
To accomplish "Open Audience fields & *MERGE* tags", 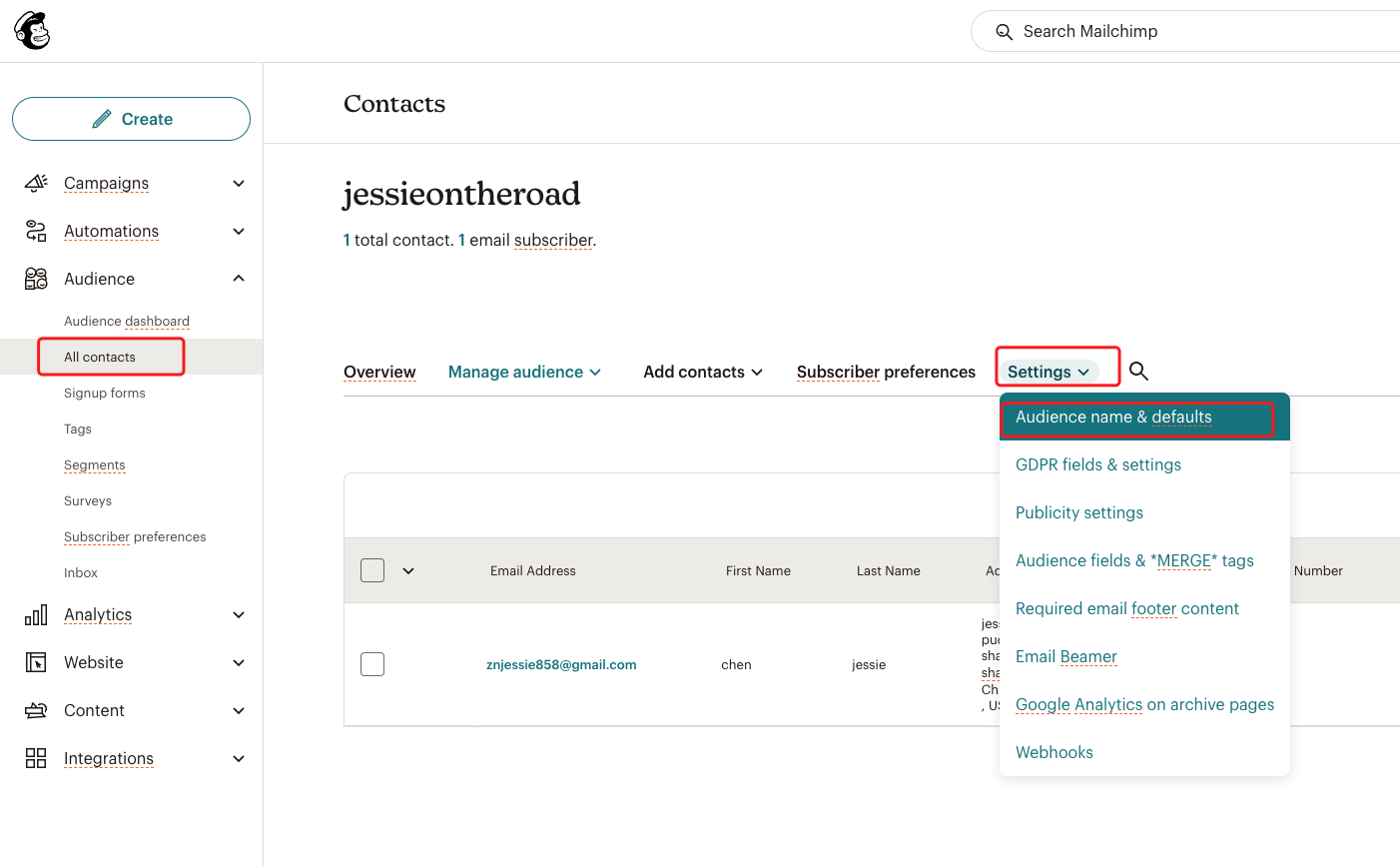I will coord(1144,560).
